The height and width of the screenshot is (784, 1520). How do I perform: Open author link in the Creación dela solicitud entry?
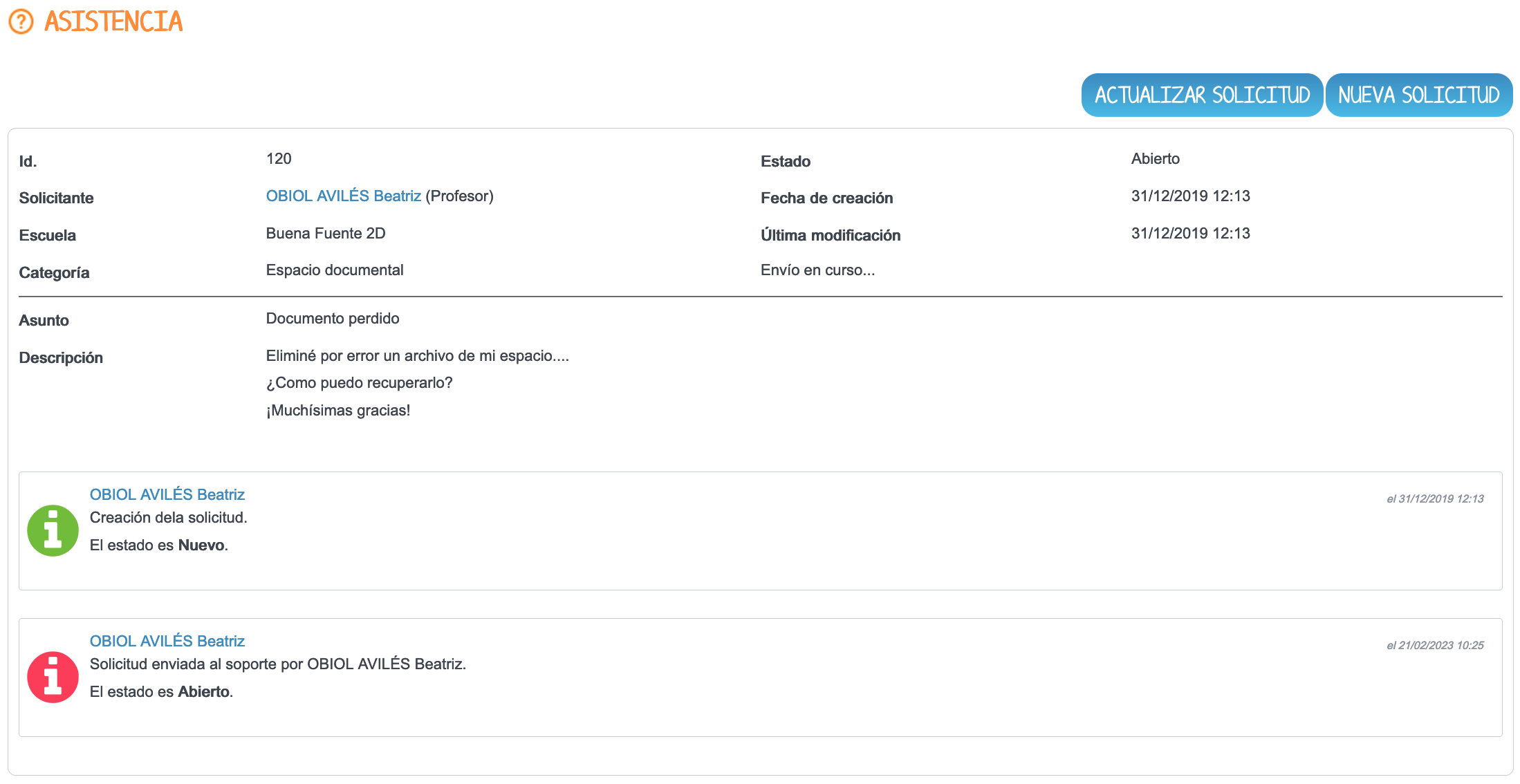tap(167, 494)
